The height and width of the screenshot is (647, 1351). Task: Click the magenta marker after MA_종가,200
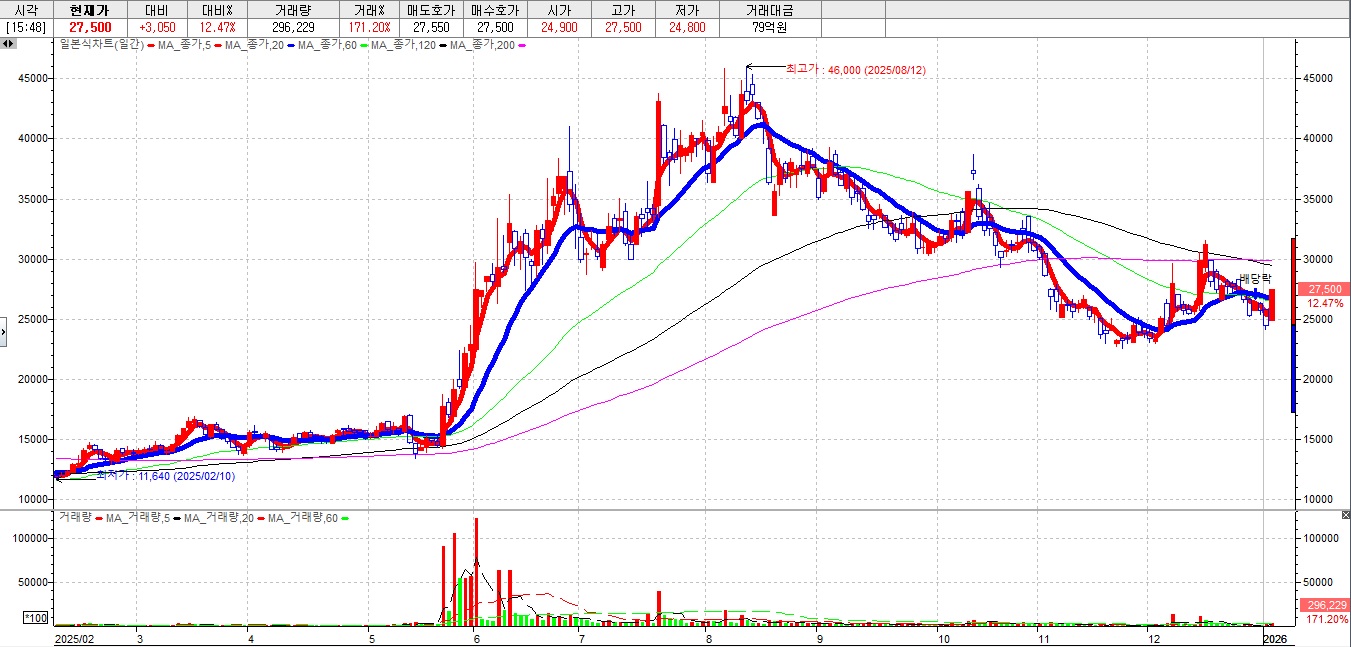[x=522, y=45]
